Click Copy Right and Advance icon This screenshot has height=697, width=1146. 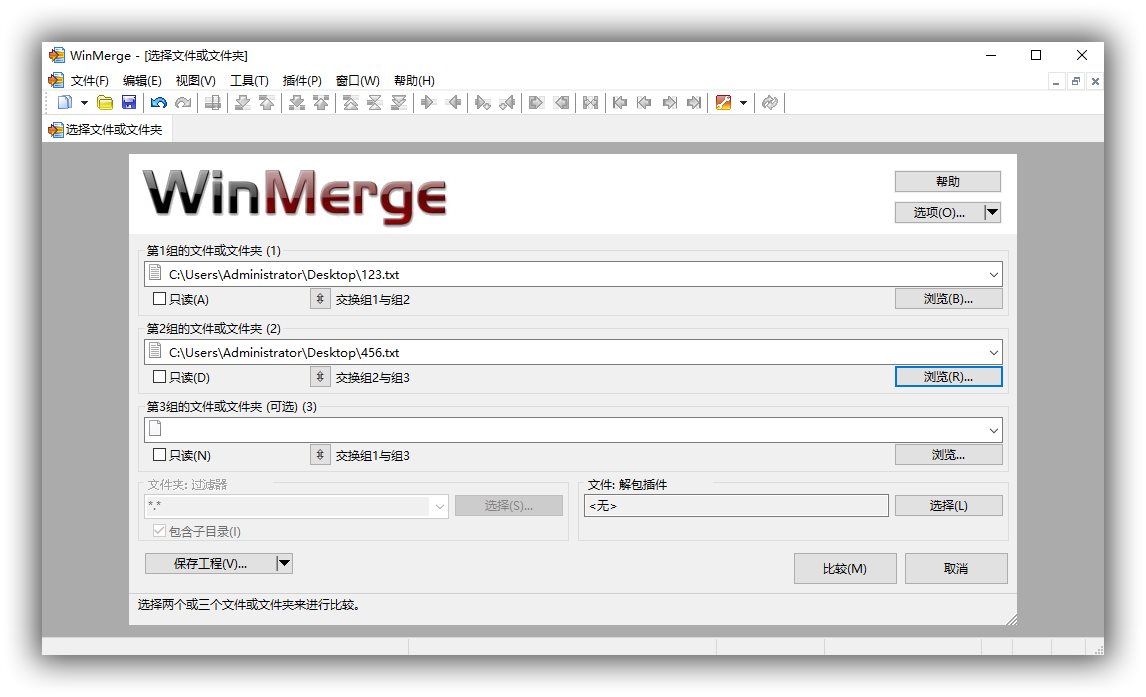coord(482,102)
